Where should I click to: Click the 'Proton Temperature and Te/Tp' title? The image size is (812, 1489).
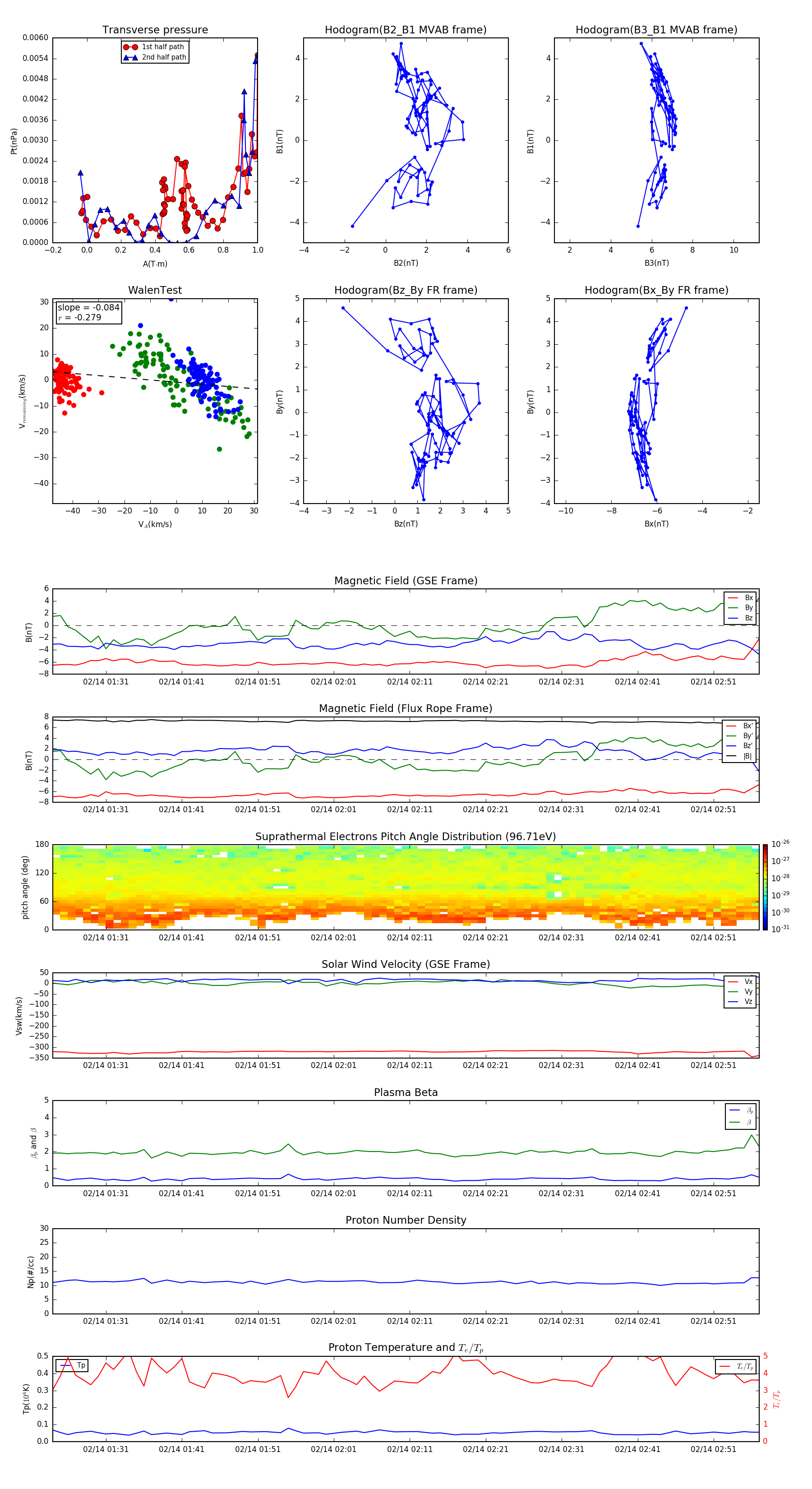click(406, 1348)
